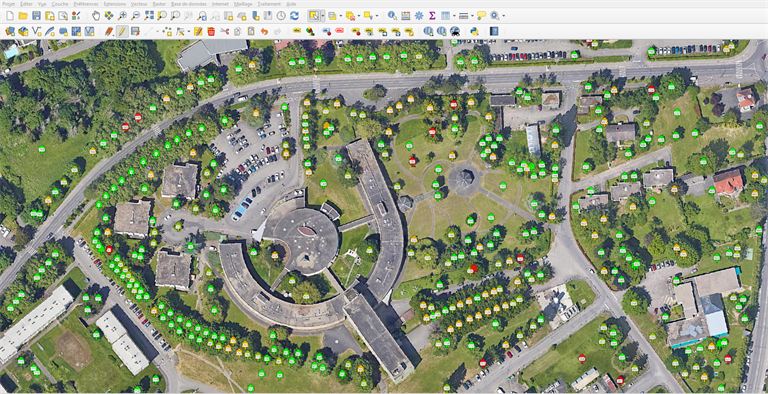Image resolution: width=768 pixels, height=394 pixels.
Task: Open the new print layout icon
Action: (x=63, y=16)
